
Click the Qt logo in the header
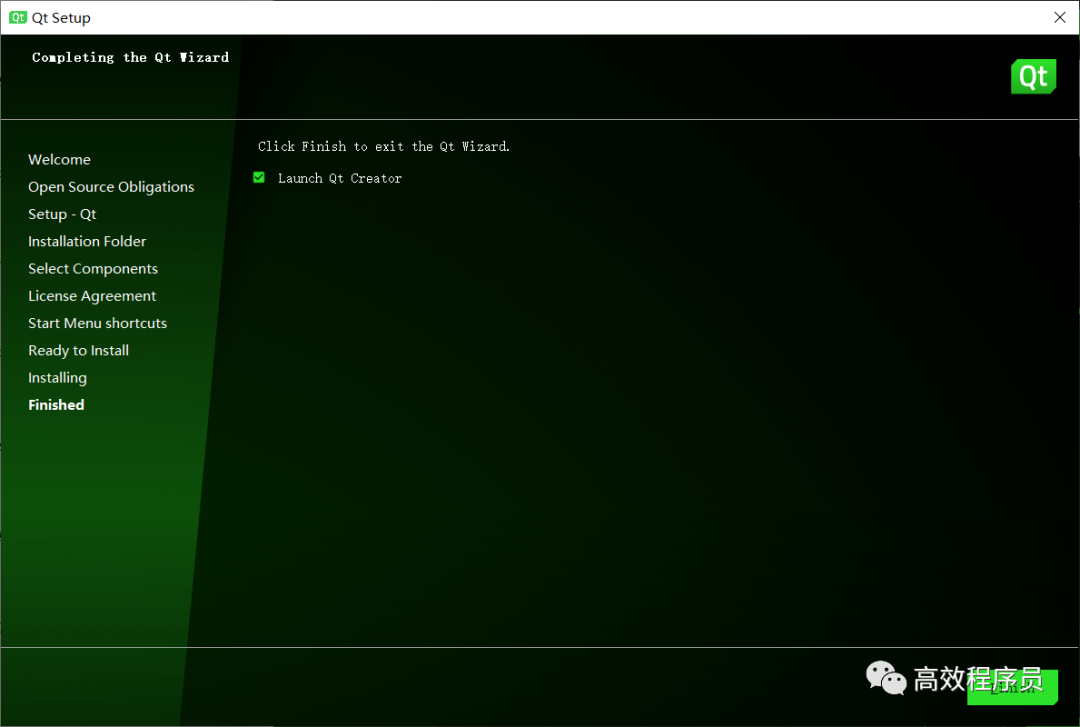[1033, 76]
